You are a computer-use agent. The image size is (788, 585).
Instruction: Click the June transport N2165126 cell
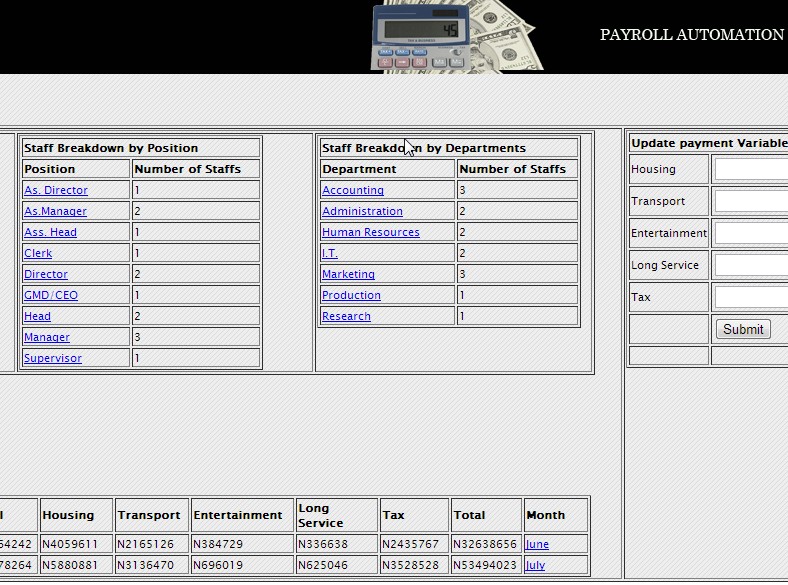click(x=152, y=544)
